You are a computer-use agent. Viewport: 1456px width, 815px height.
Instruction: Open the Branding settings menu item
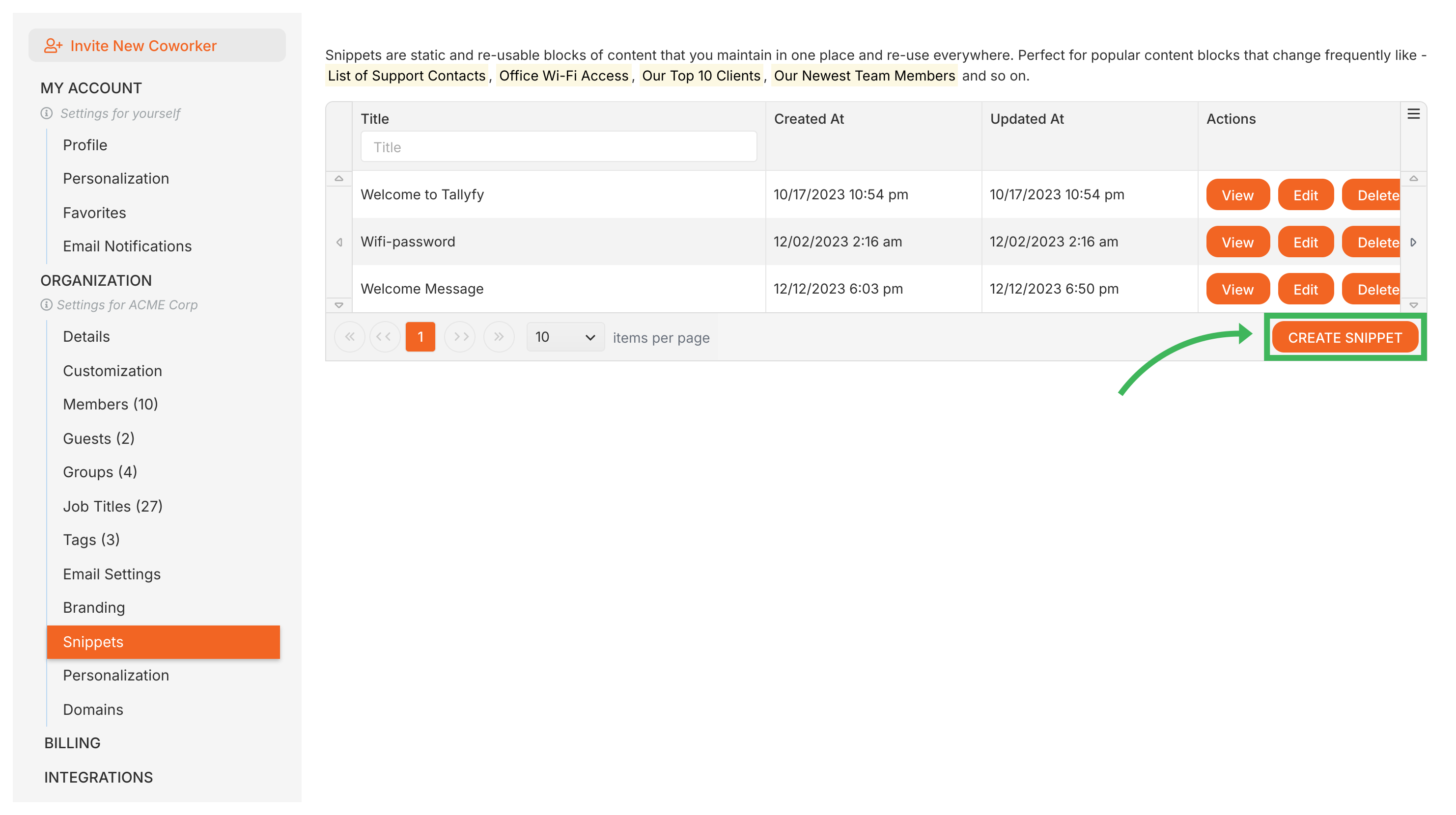coord(94,608)
